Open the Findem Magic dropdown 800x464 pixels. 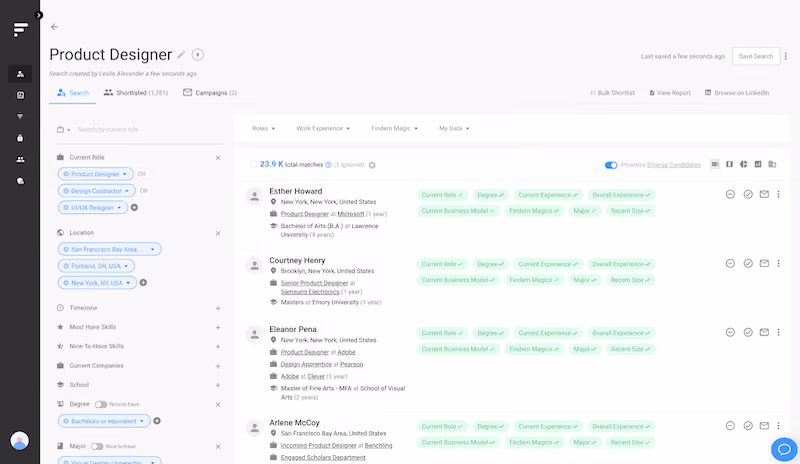pos(394,129)
